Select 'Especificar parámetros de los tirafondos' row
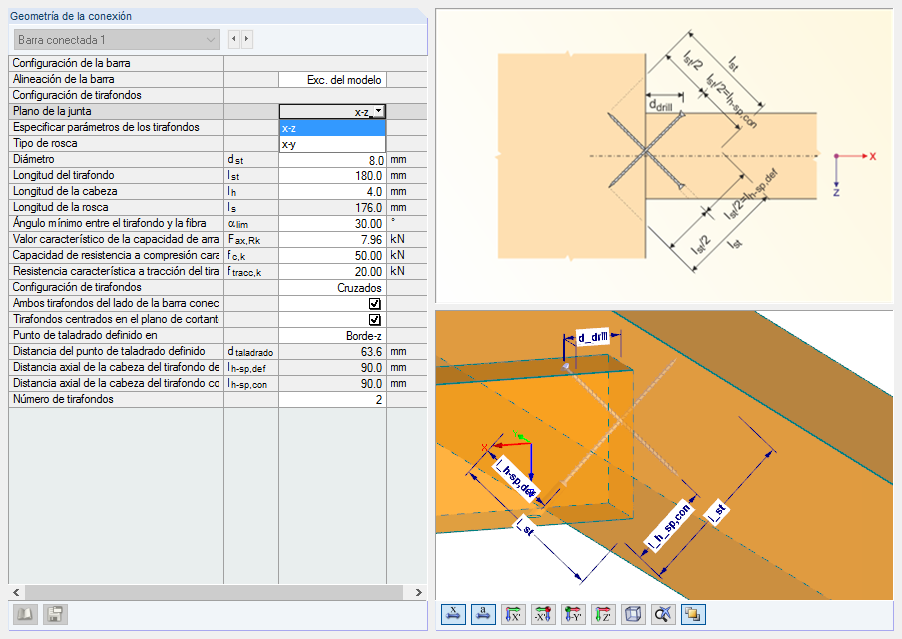This screenshot has width=902, height=639. point(218,128)
